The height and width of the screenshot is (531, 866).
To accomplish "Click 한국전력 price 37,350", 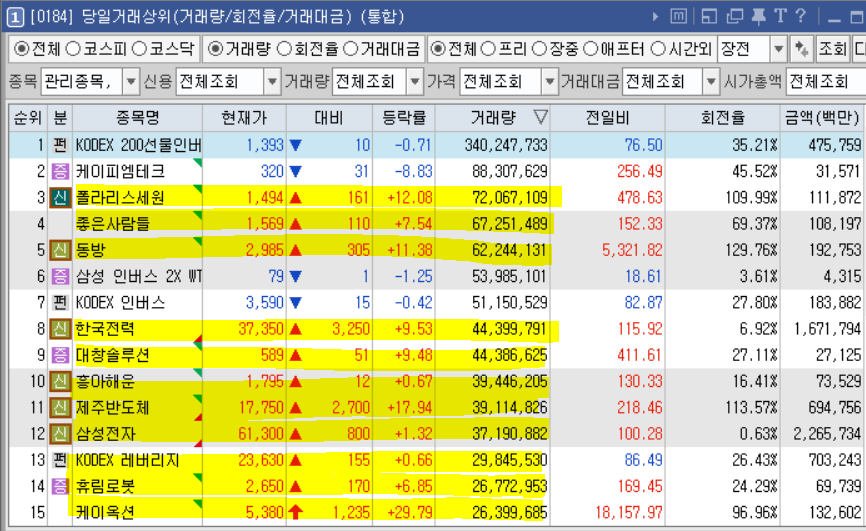I will pos(261,329).
